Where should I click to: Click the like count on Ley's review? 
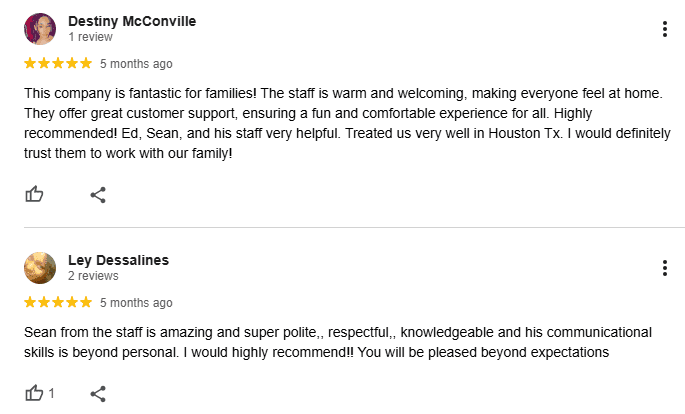click(51, 393)
